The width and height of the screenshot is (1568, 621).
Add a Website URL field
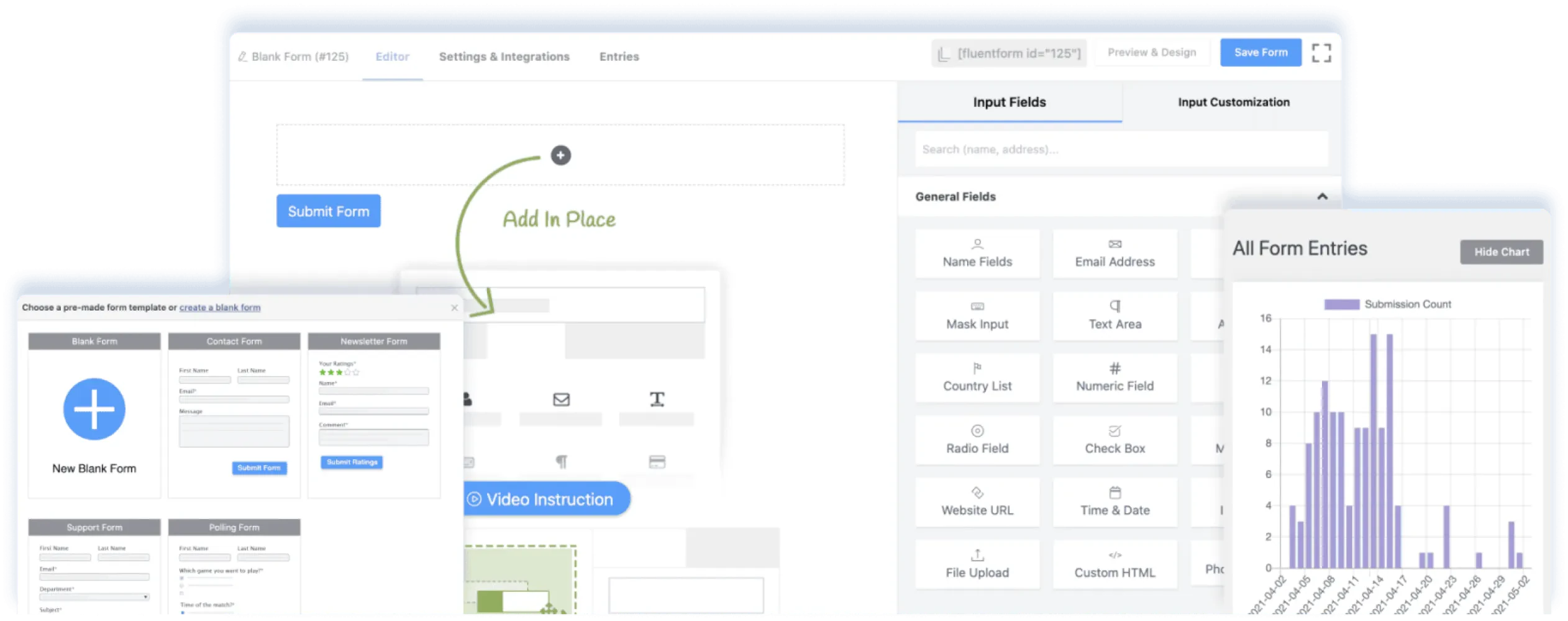(x=977, y=502)
